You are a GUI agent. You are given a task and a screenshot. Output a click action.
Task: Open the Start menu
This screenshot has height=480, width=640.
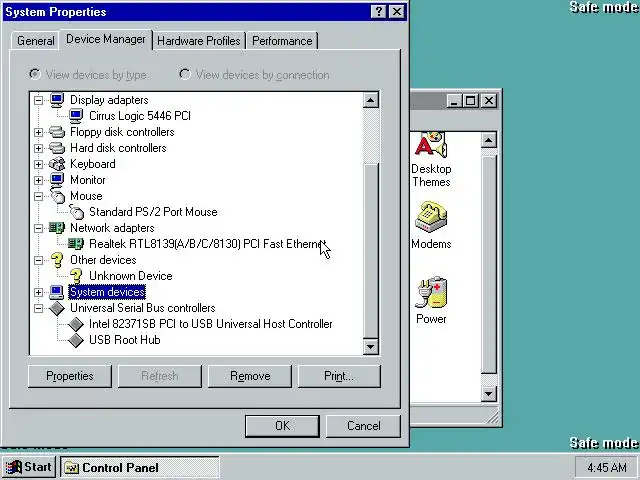[29, 467]
